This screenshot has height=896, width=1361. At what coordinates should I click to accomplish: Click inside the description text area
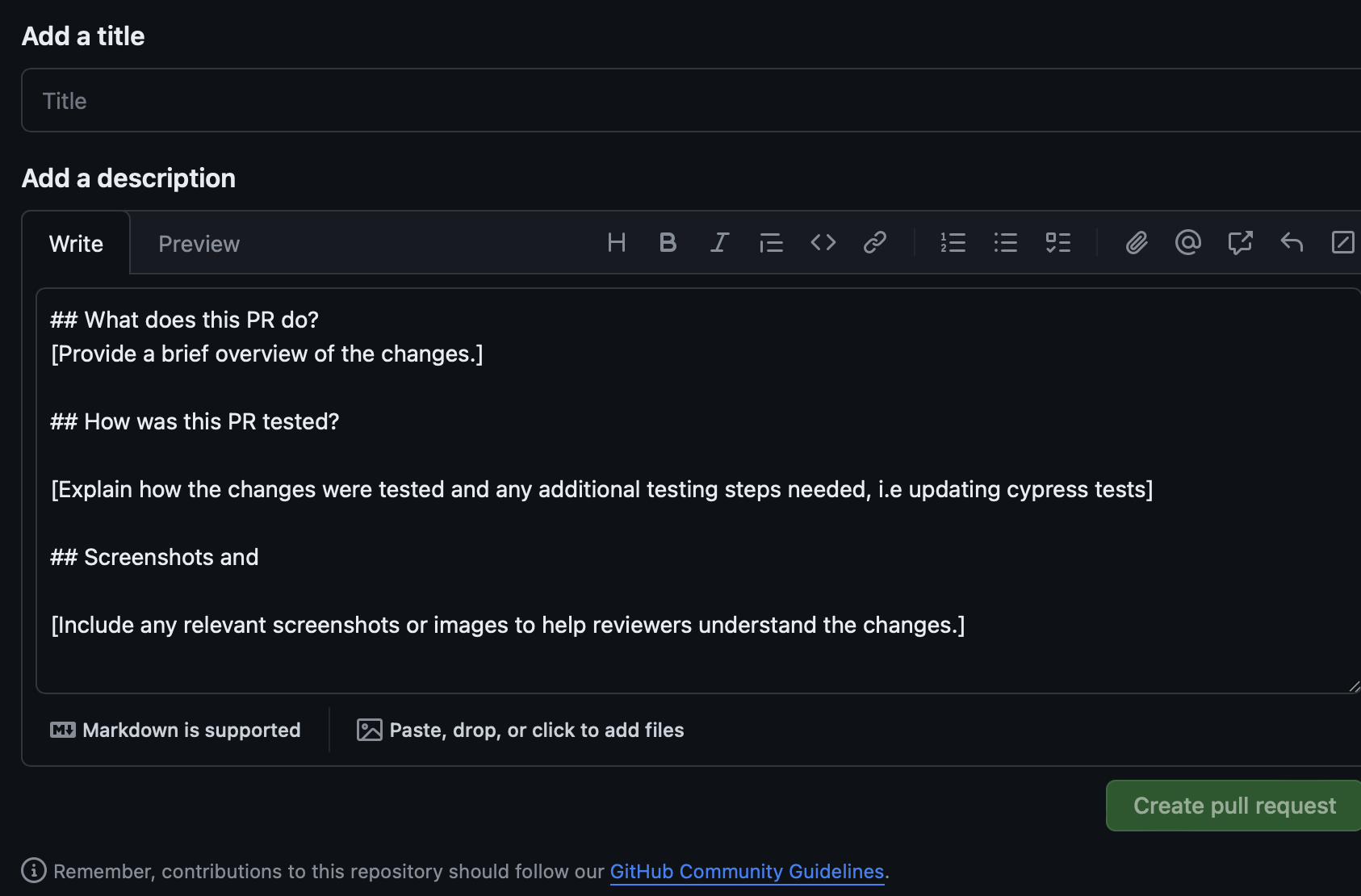click(698, 491)
